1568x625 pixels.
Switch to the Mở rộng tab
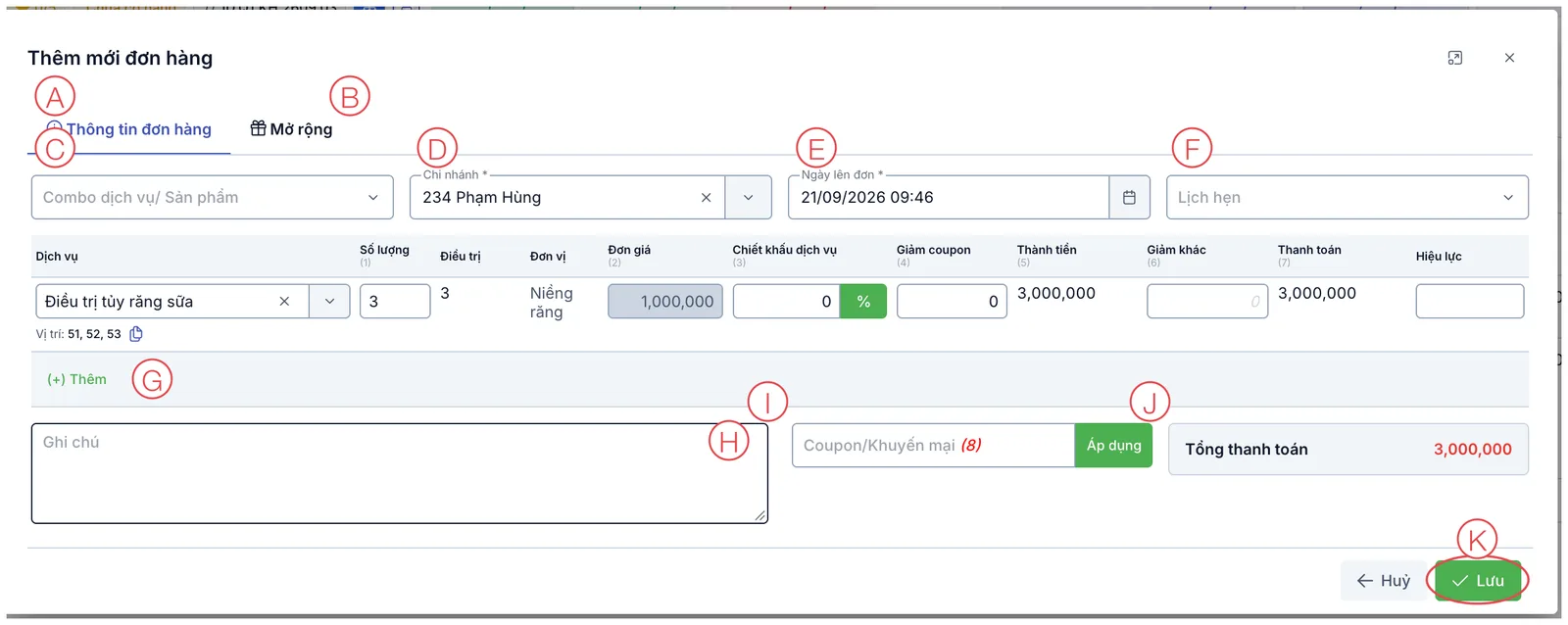coord(291,129)
